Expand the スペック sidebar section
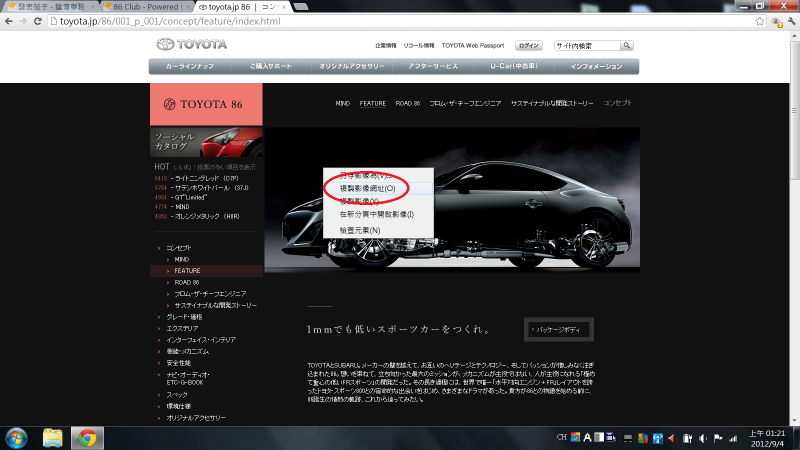The width and height of the screenshot is (800, 450). (177, 395)
